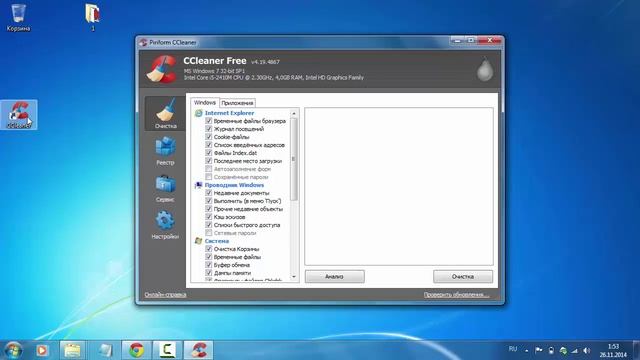Click the window title bar CCleaner icon
This screenshot has height=360, width=640.
(x=143, y=42)
